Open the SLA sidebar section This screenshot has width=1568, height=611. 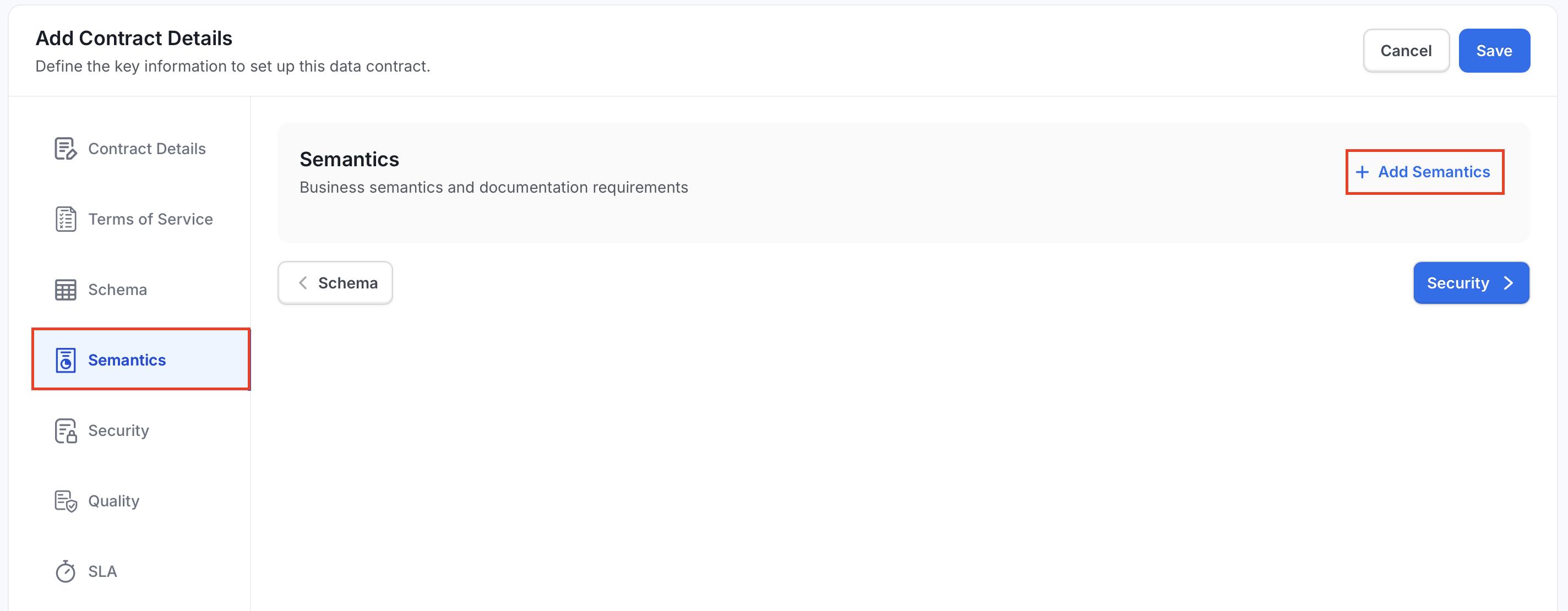[x=141, y=571]
